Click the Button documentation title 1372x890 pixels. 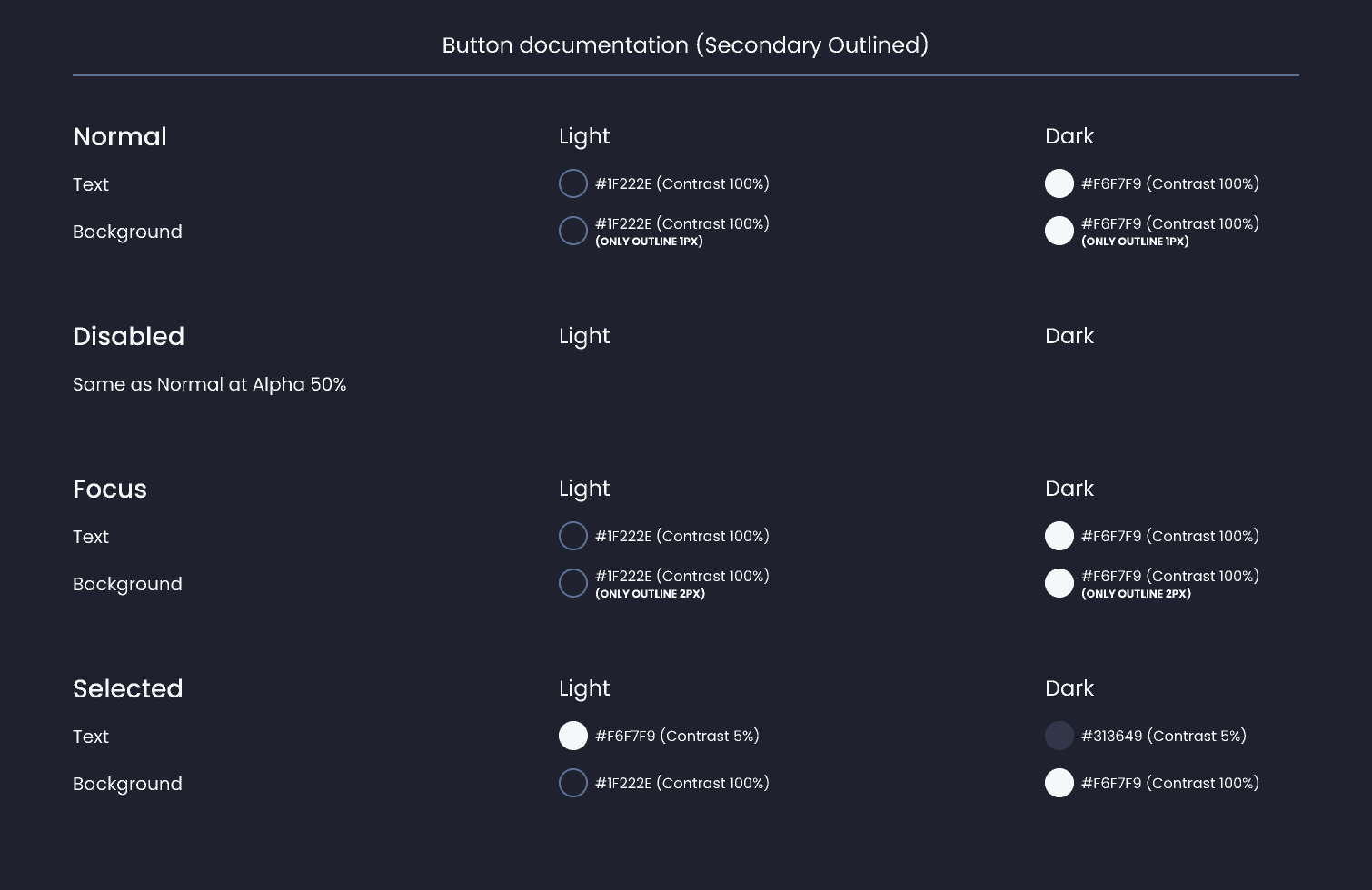[x=686, y=44]
